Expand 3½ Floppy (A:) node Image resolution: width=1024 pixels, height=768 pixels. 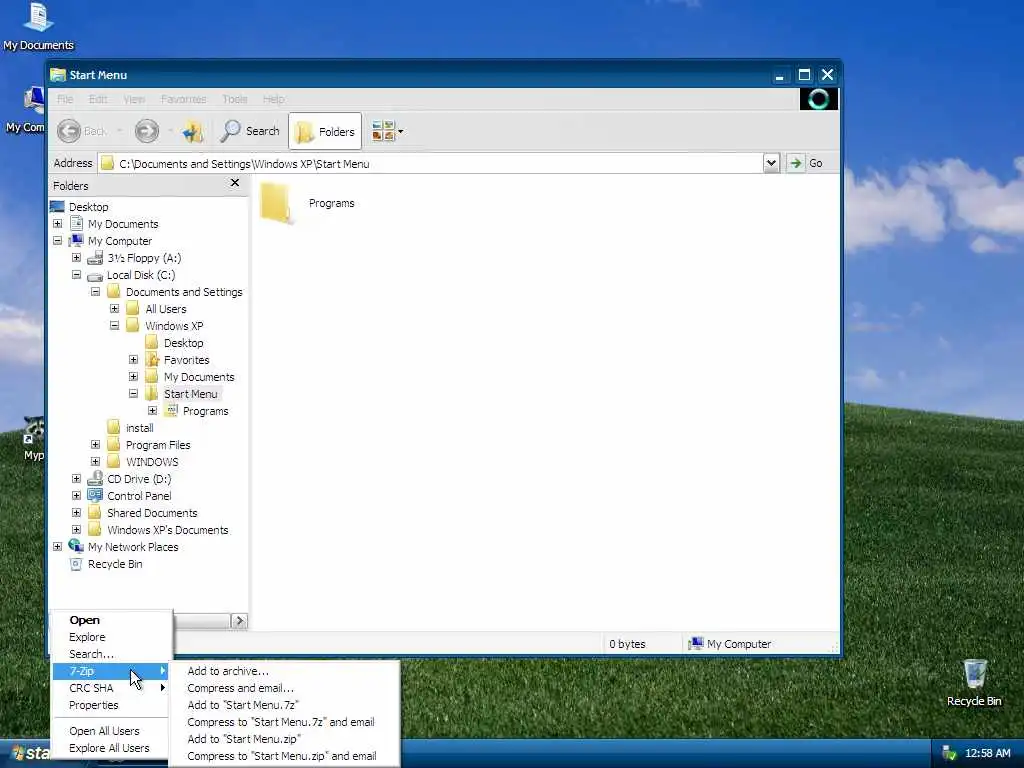76,258
